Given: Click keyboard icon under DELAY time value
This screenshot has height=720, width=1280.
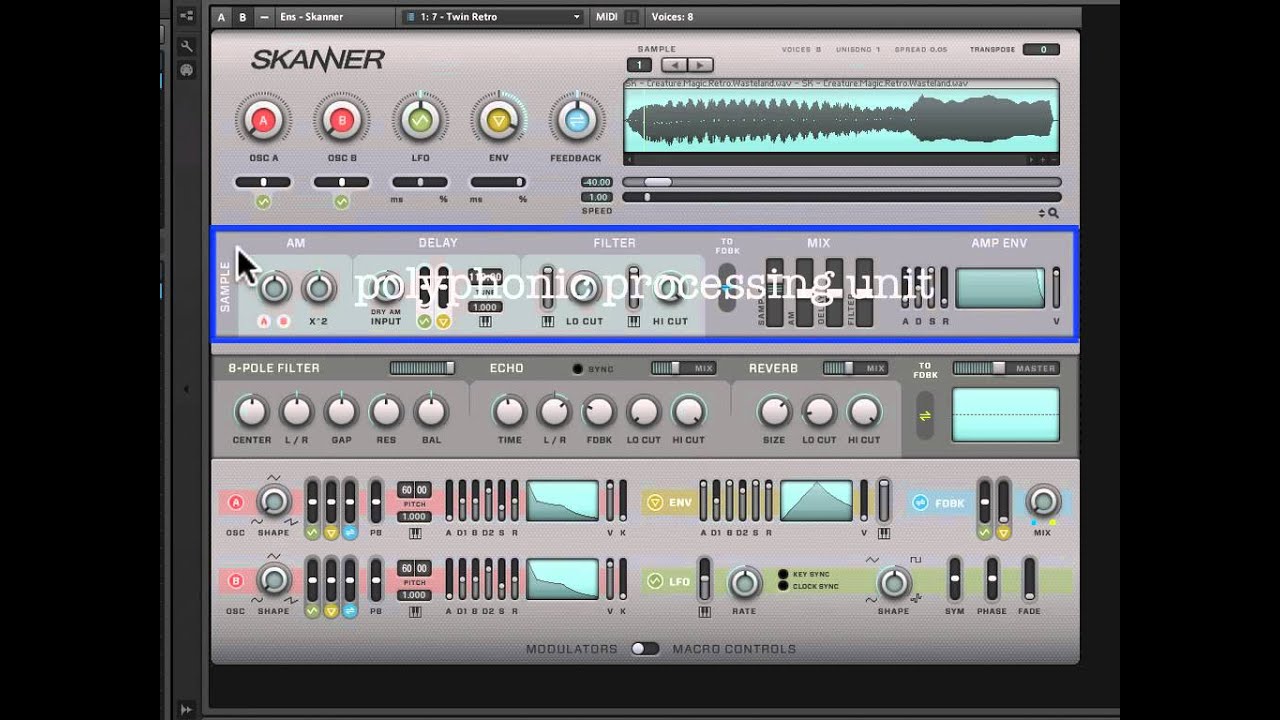Looking at the screenshot, I should click(485, 322).
